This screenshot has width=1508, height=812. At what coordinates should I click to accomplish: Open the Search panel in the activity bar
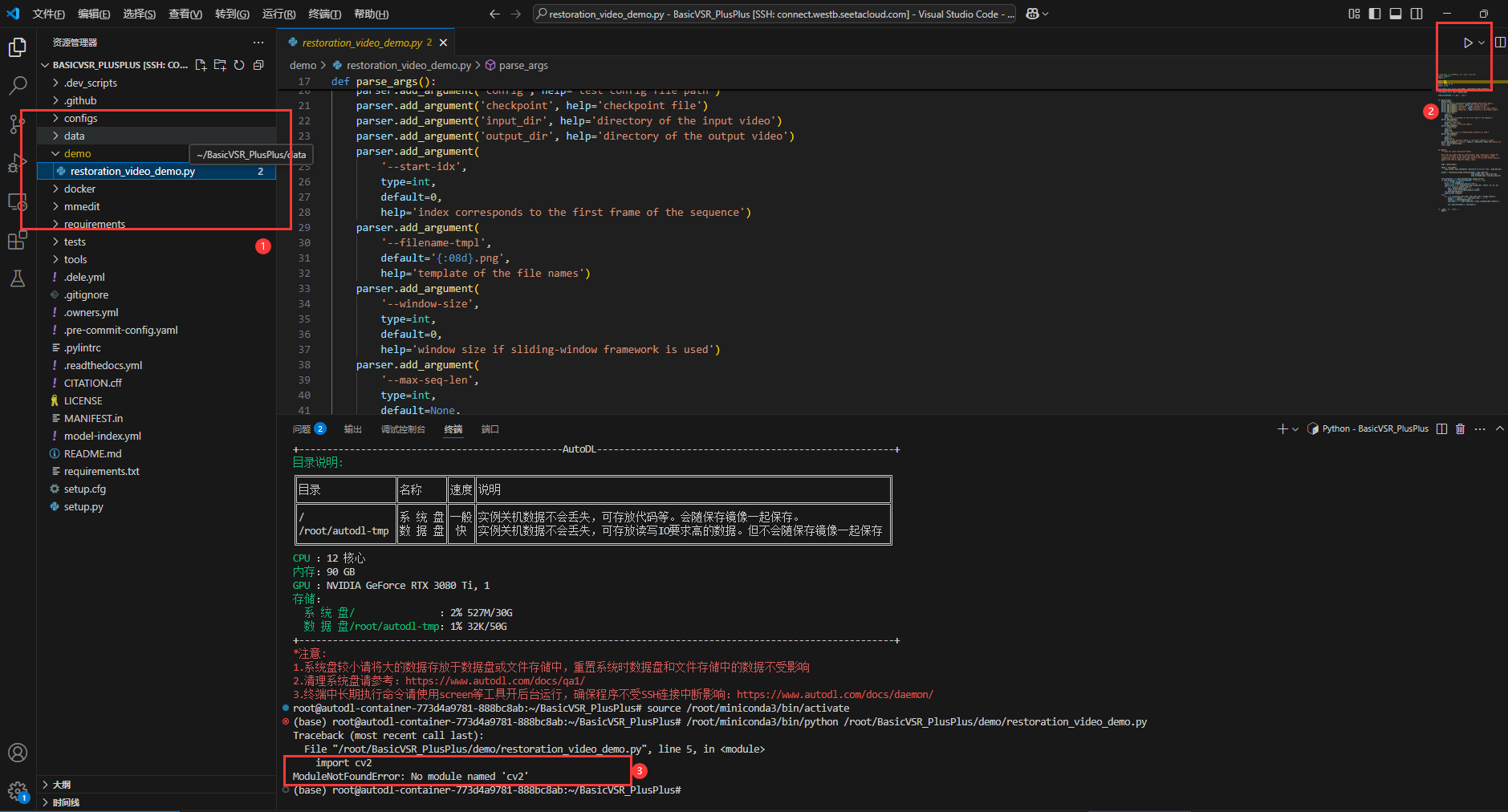click(18, 84)
